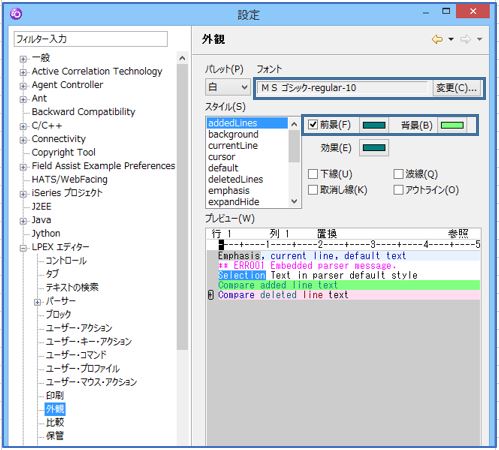Open HATS/WebFacing preferences

point(69,179)
